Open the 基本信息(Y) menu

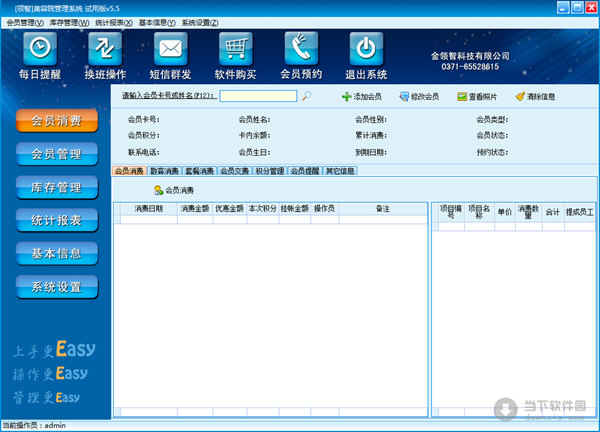157,23
